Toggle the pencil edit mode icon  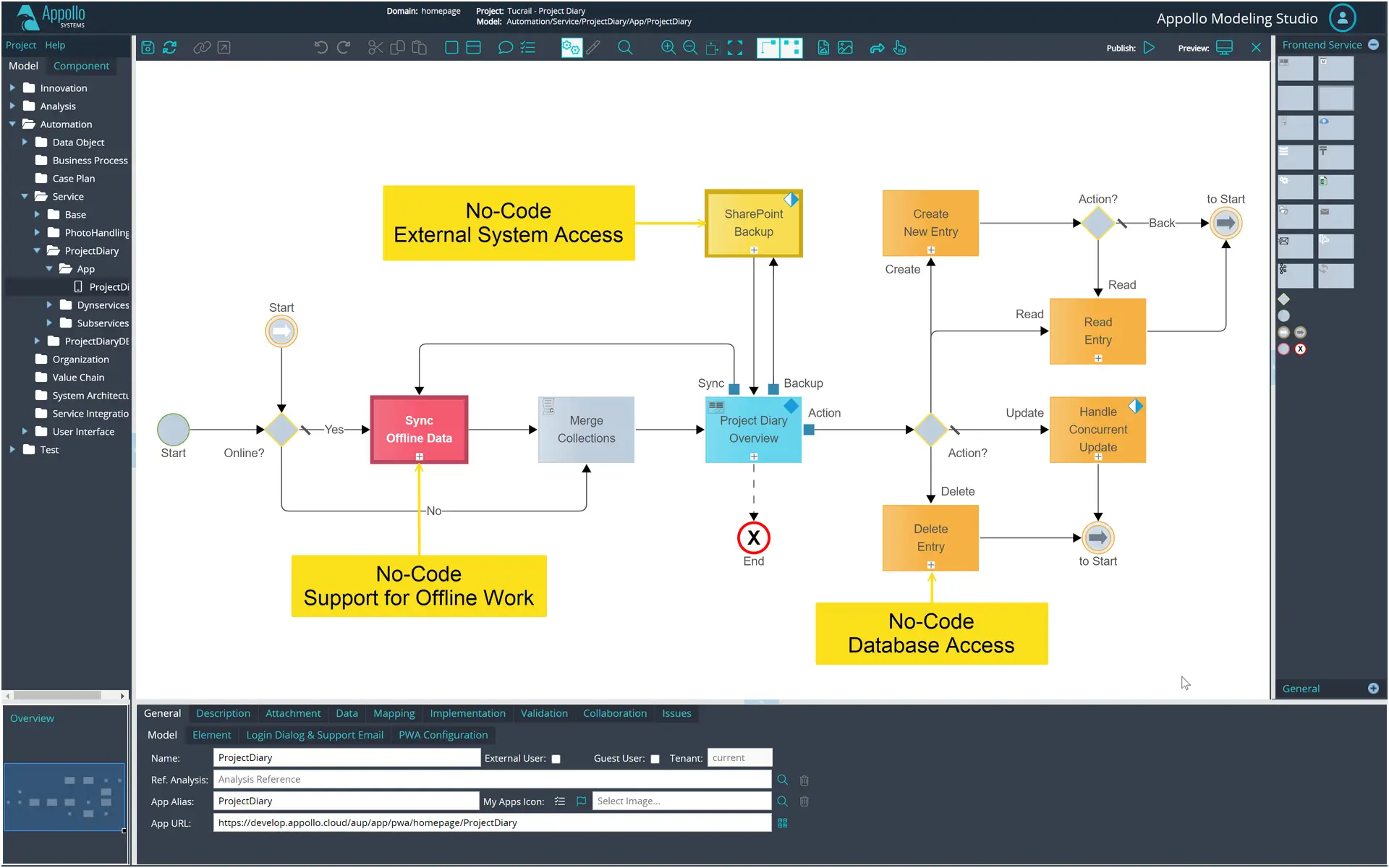pyautogui.click(x=593, y=48)
